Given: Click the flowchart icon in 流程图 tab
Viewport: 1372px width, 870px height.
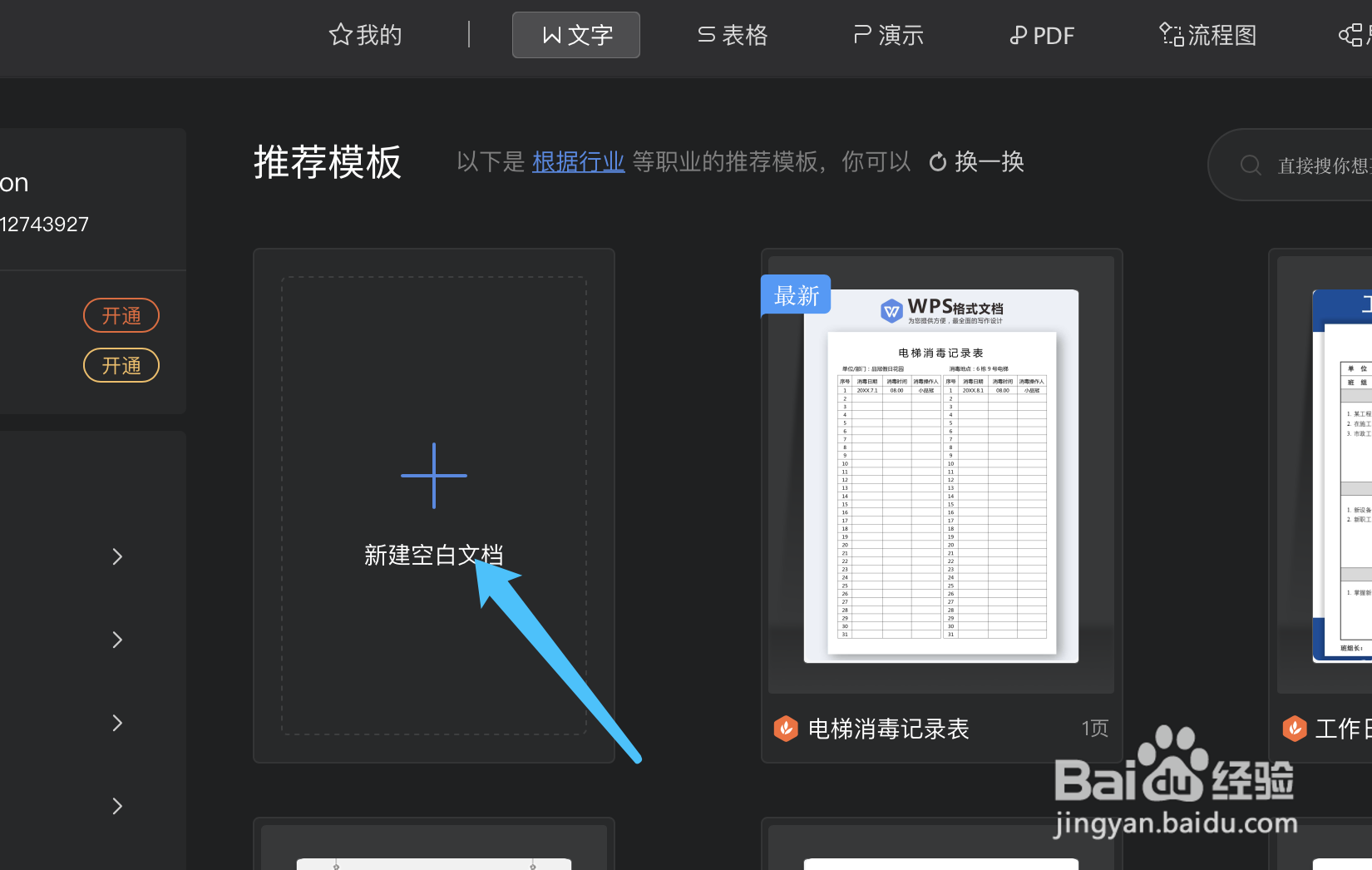Looking at the screenshot, I should [x=1171, y=35].
